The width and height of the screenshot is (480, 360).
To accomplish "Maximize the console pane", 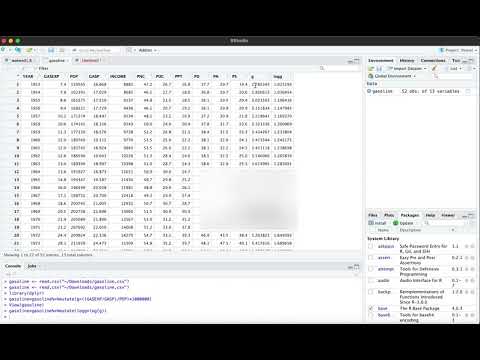I will 357,267.
